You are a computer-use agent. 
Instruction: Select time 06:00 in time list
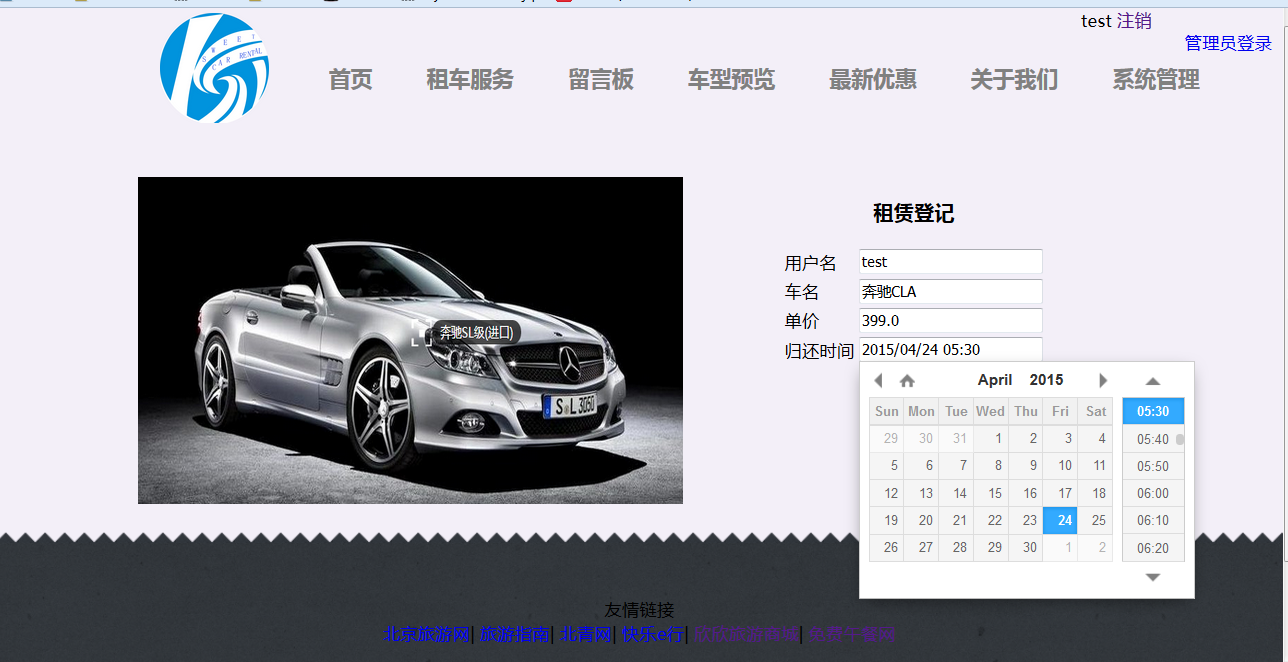click(x=1153, y=493)
